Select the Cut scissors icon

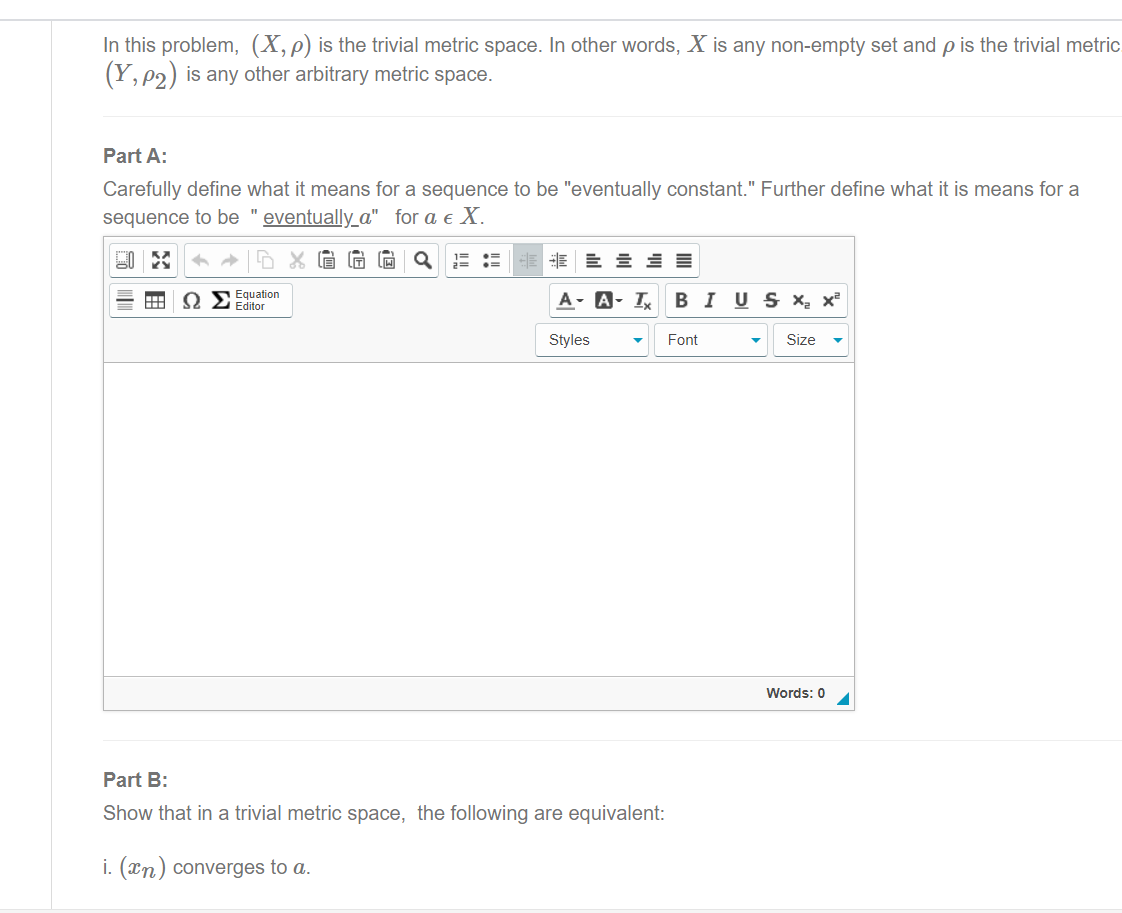click(x=296, y=260)
